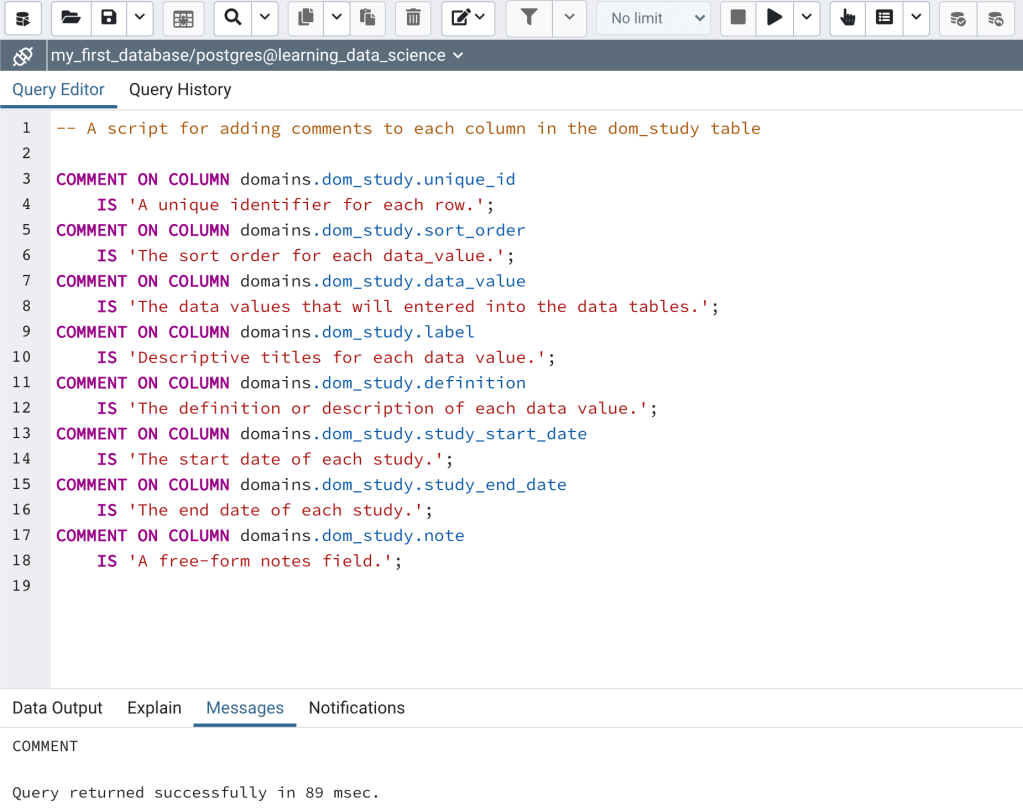Click the Find magnifying glass icon
The height and width of the screenshot is (812, 1023).
(232, 18)
